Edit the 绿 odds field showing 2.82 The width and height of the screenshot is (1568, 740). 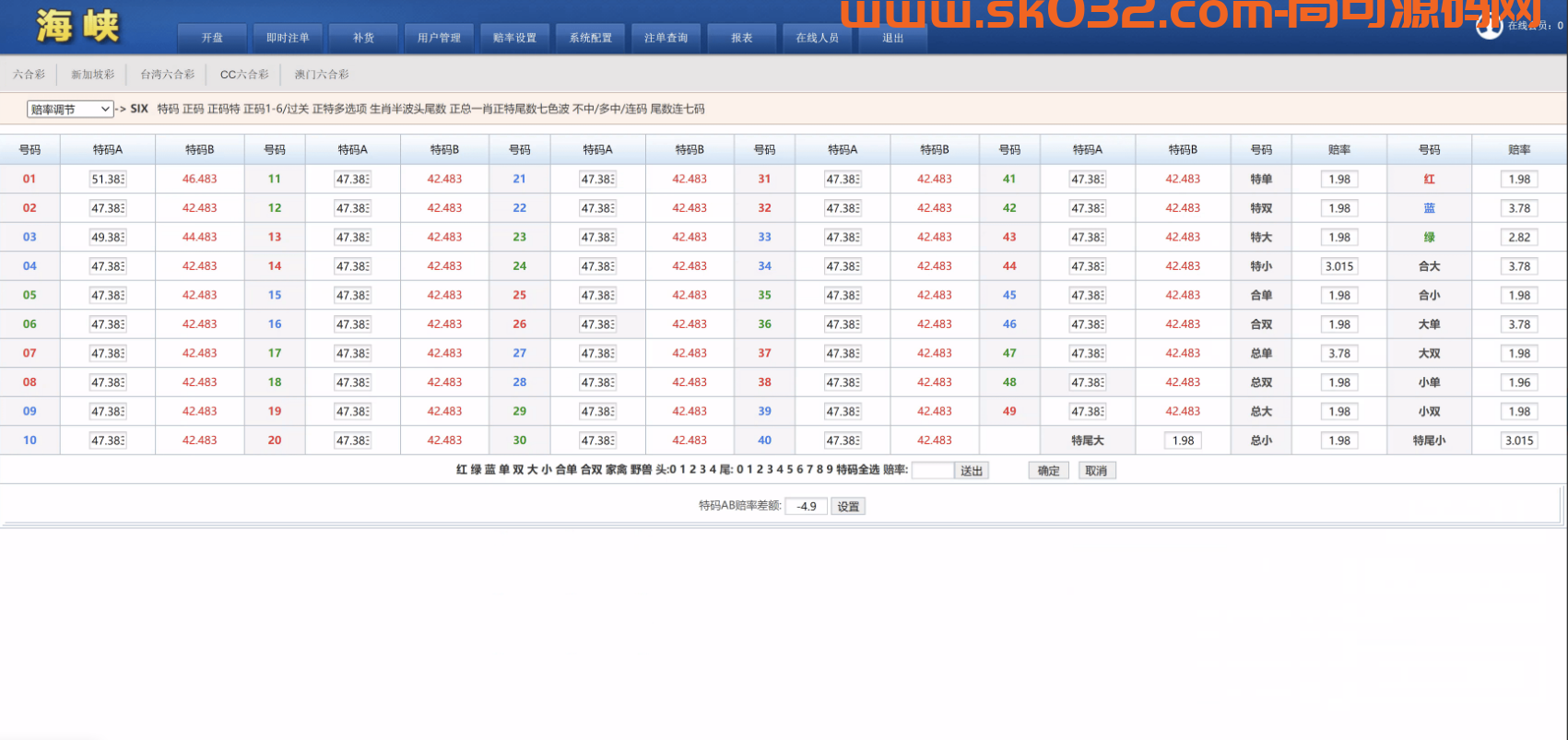click(x=1519, y=238)
